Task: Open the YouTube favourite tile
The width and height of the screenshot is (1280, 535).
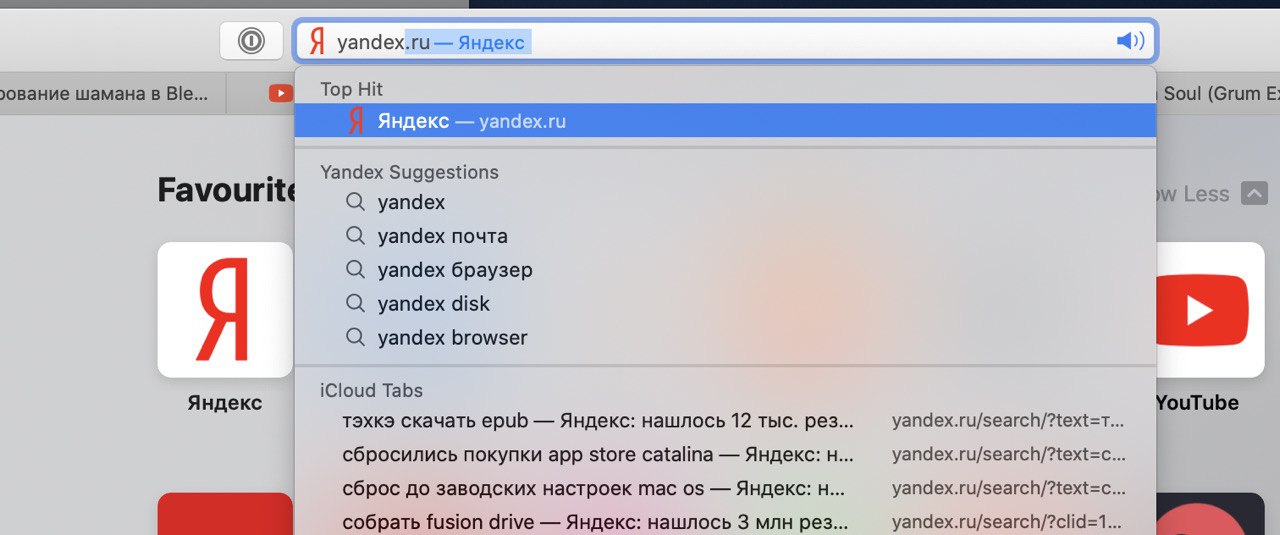Action: coord(1210,310)
